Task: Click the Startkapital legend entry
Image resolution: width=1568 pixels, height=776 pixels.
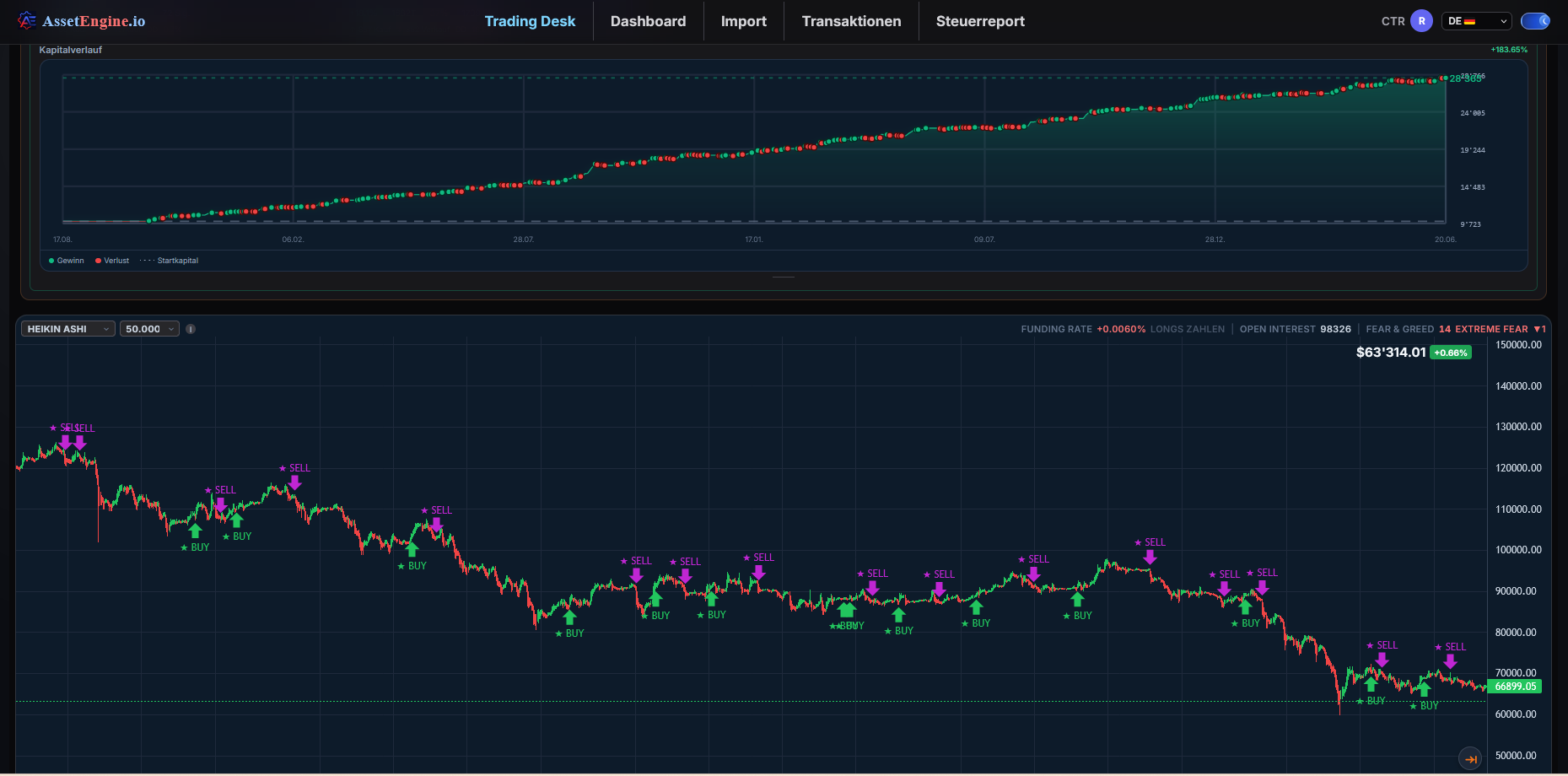Action: [169, 261]
